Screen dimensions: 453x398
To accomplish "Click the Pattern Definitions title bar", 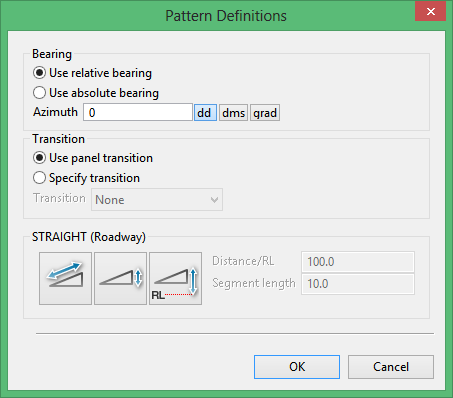I will tap(226, 16).
